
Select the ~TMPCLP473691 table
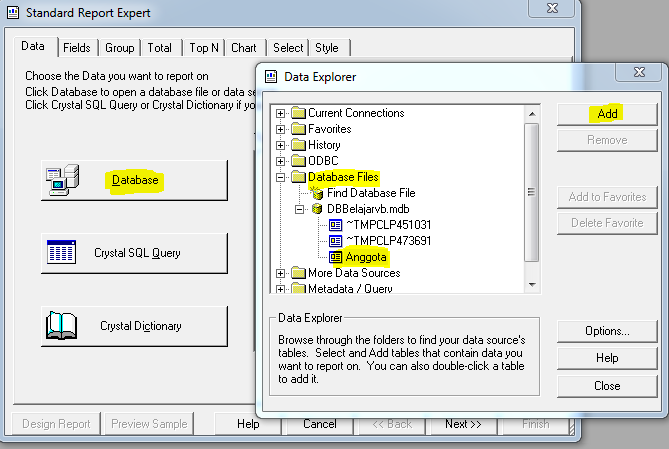388,241
